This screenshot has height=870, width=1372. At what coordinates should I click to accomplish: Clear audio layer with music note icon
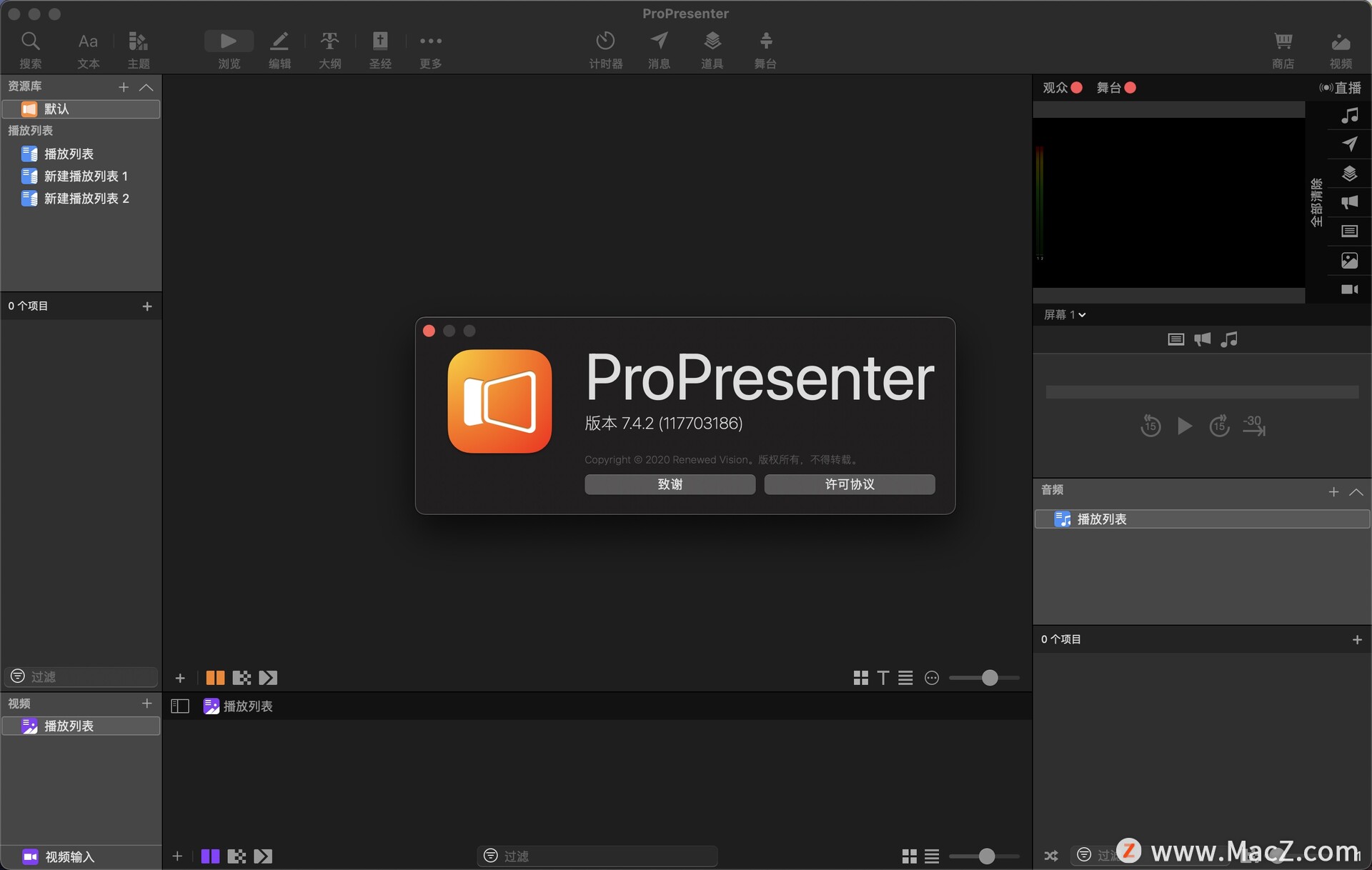(1349, 115)
